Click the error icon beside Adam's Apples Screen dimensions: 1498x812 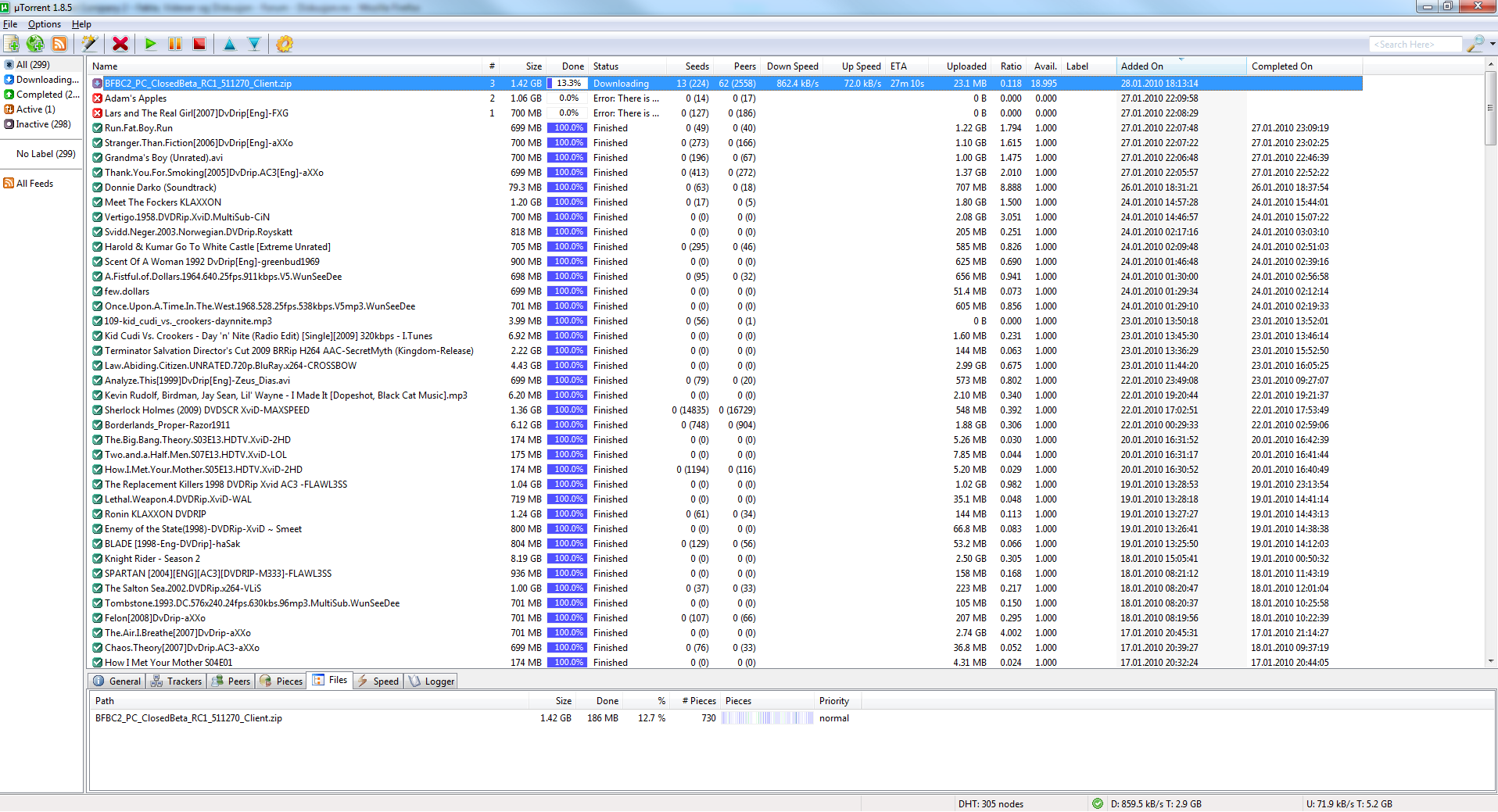[x=98, y=98]
